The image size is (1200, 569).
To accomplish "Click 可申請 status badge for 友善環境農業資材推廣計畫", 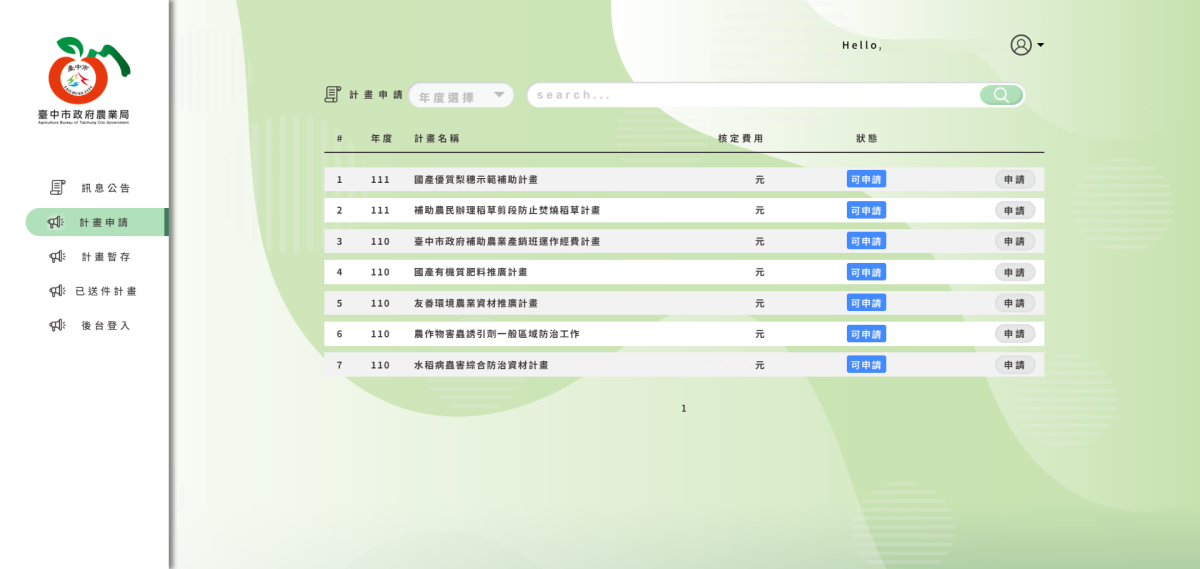I will [866, 303].
